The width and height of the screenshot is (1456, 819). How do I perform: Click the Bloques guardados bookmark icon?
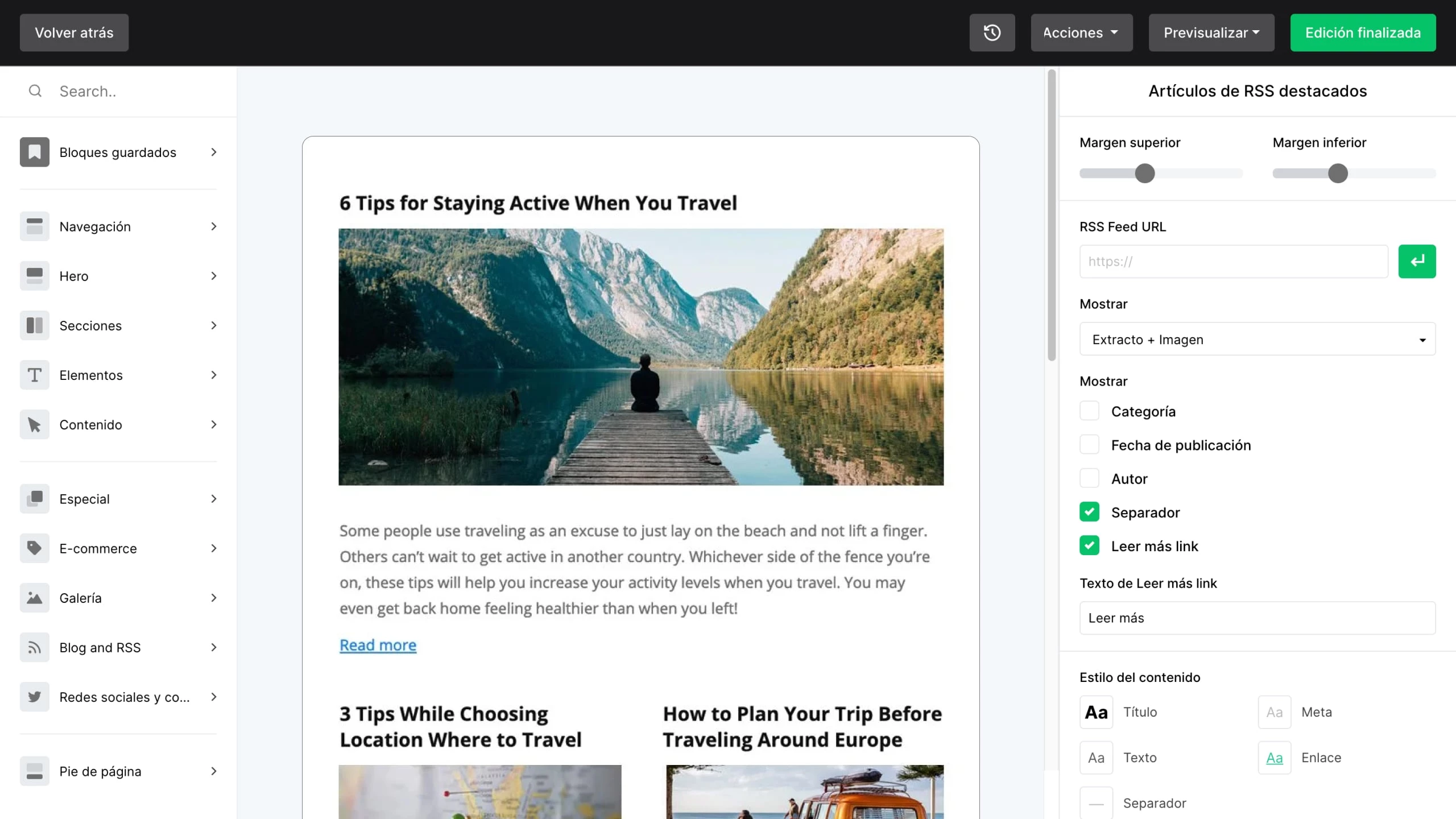click(34, 152)
